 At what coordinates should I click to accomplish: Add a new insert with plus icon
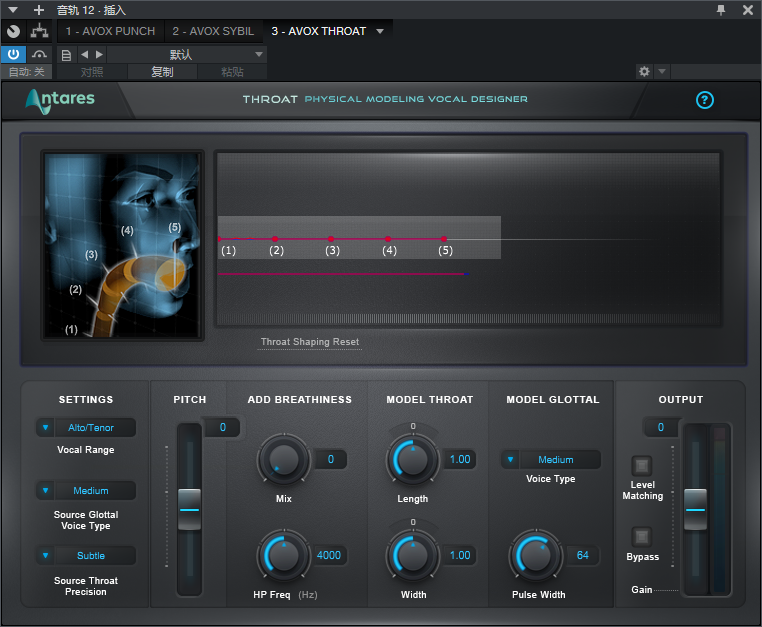pos(39,10)
